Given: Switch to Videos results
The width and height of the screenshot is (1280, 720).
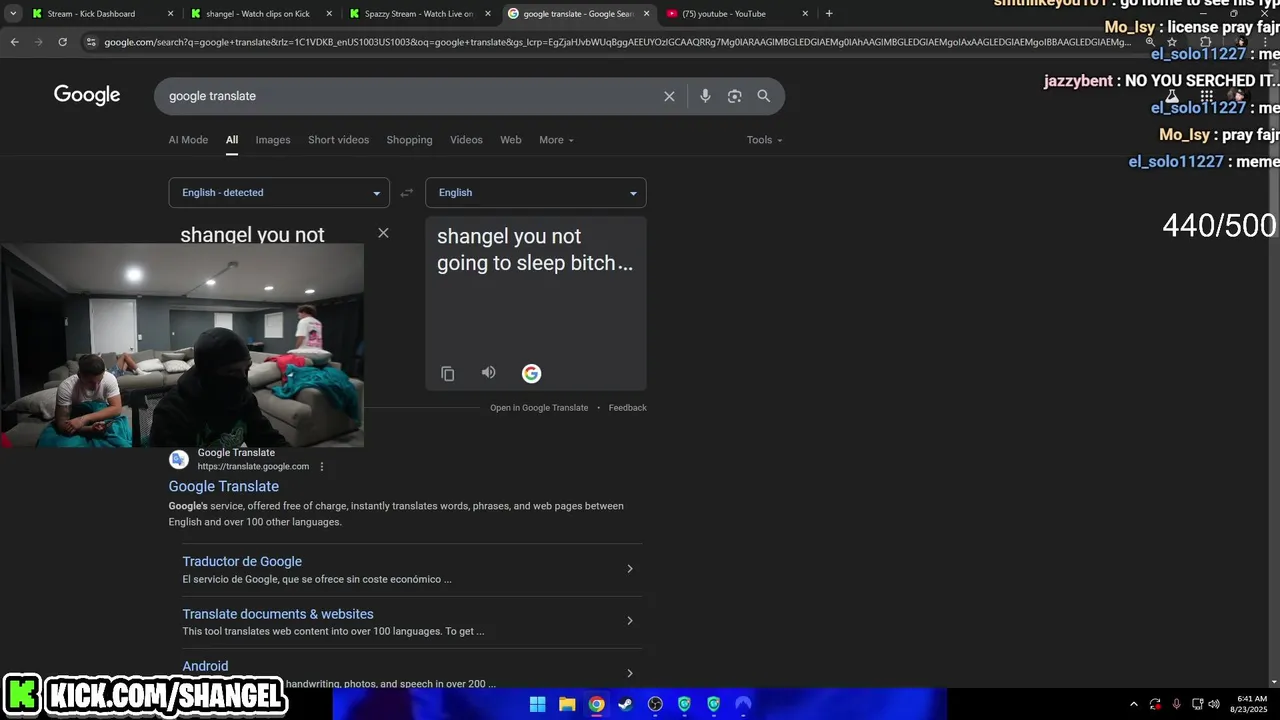Looking at the screenshot, I should tap(466, 140).
